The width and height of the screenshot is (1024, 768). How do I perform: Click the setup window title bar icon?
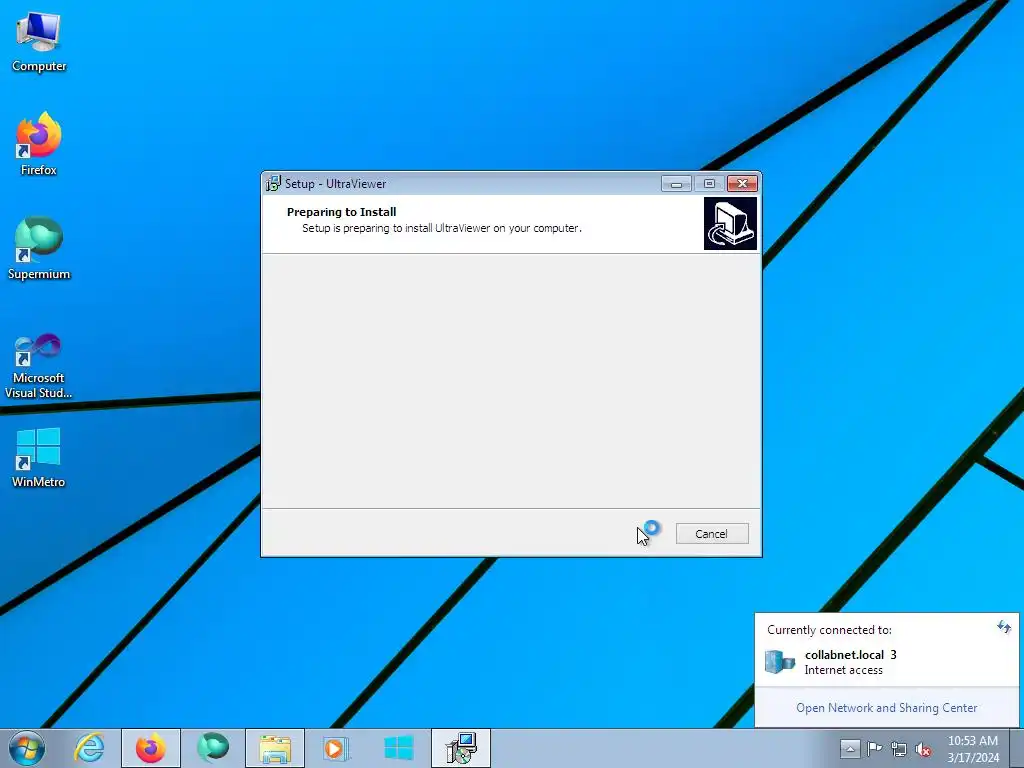(x=273, y=184)
